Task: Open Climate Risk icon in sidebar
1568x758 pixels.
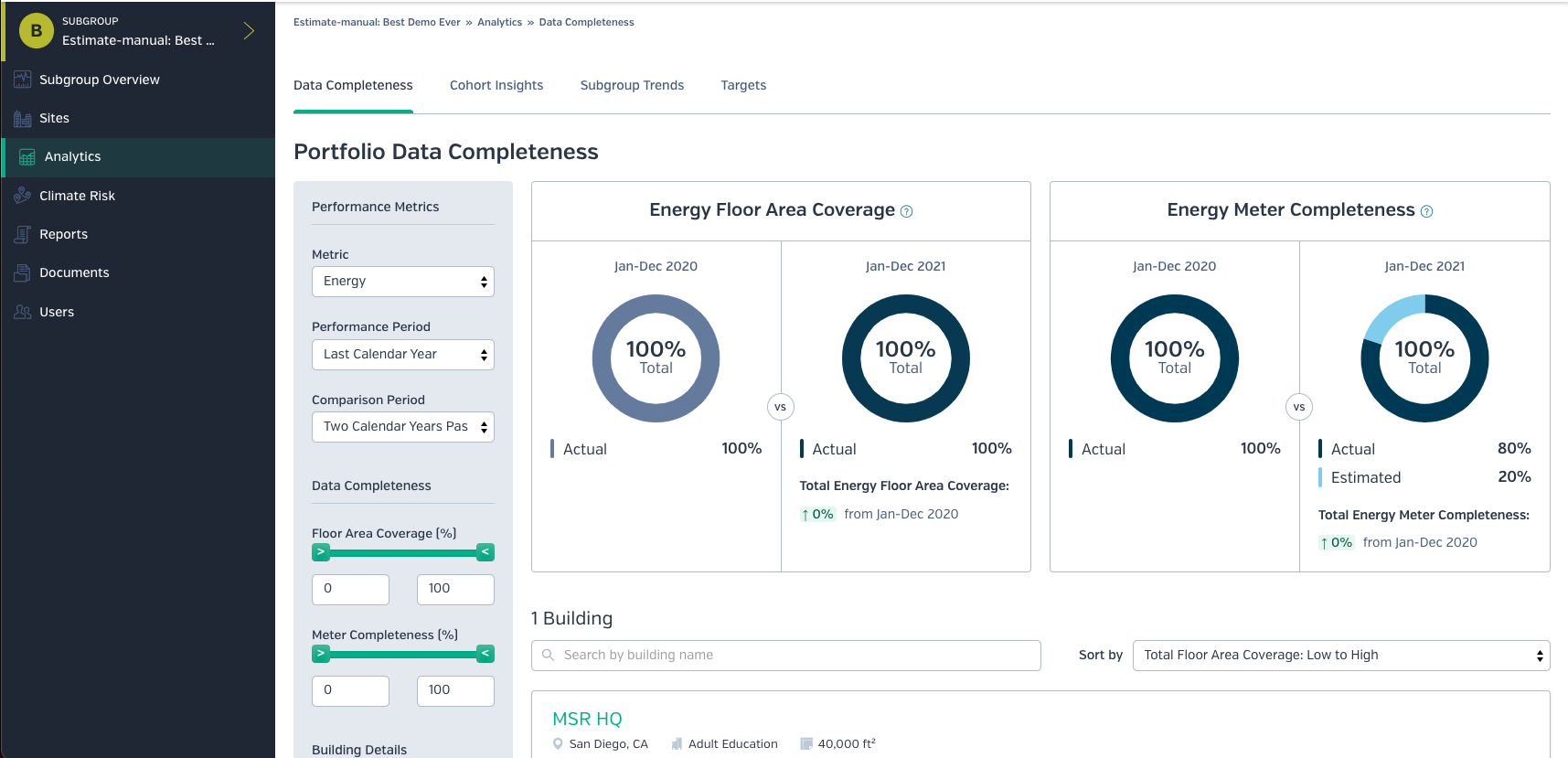Action: click(x=23, y=196)
